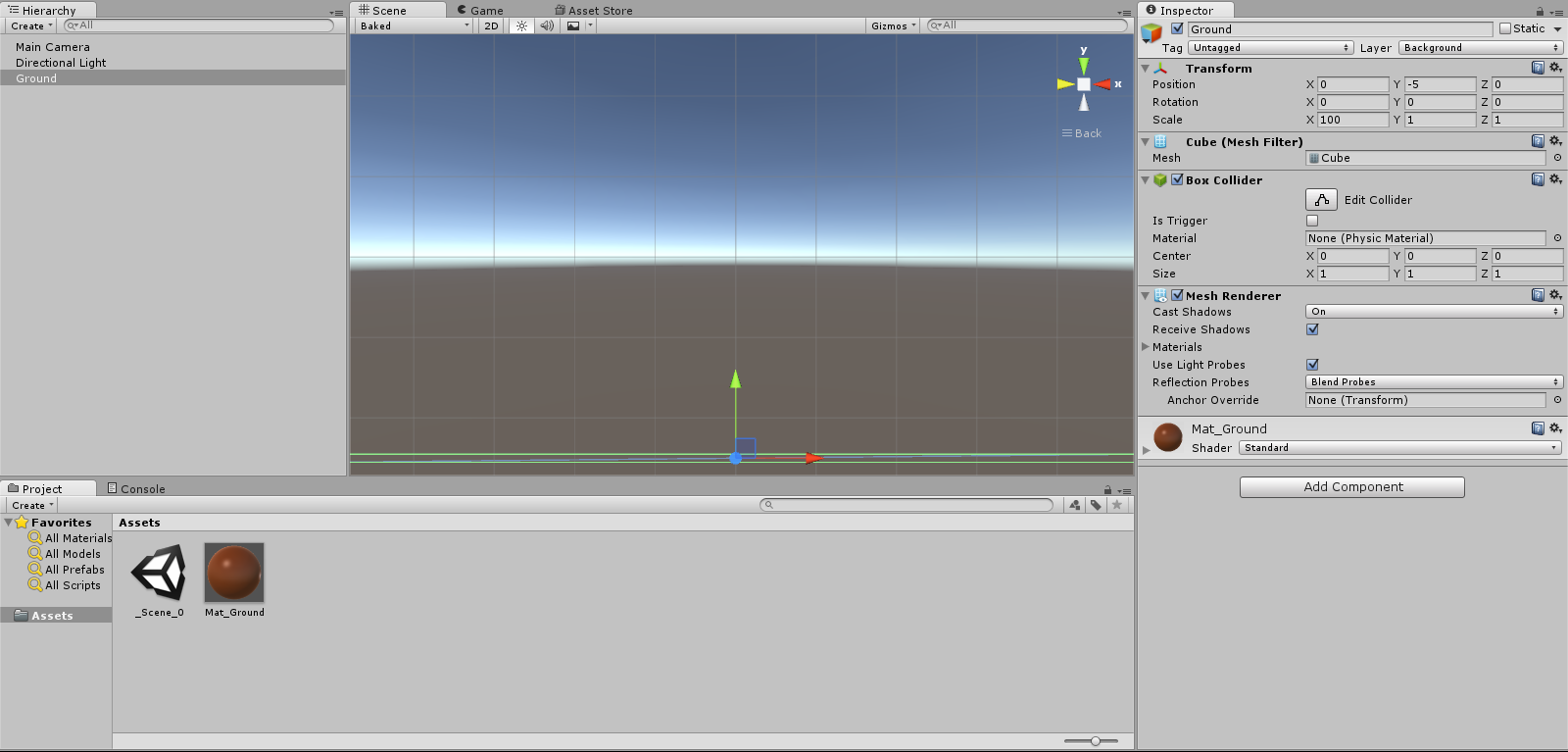Viewport: 1568px width, 752px height.
Task: Open Hierarchy Create dropdown
Action: tap(31, 26)
